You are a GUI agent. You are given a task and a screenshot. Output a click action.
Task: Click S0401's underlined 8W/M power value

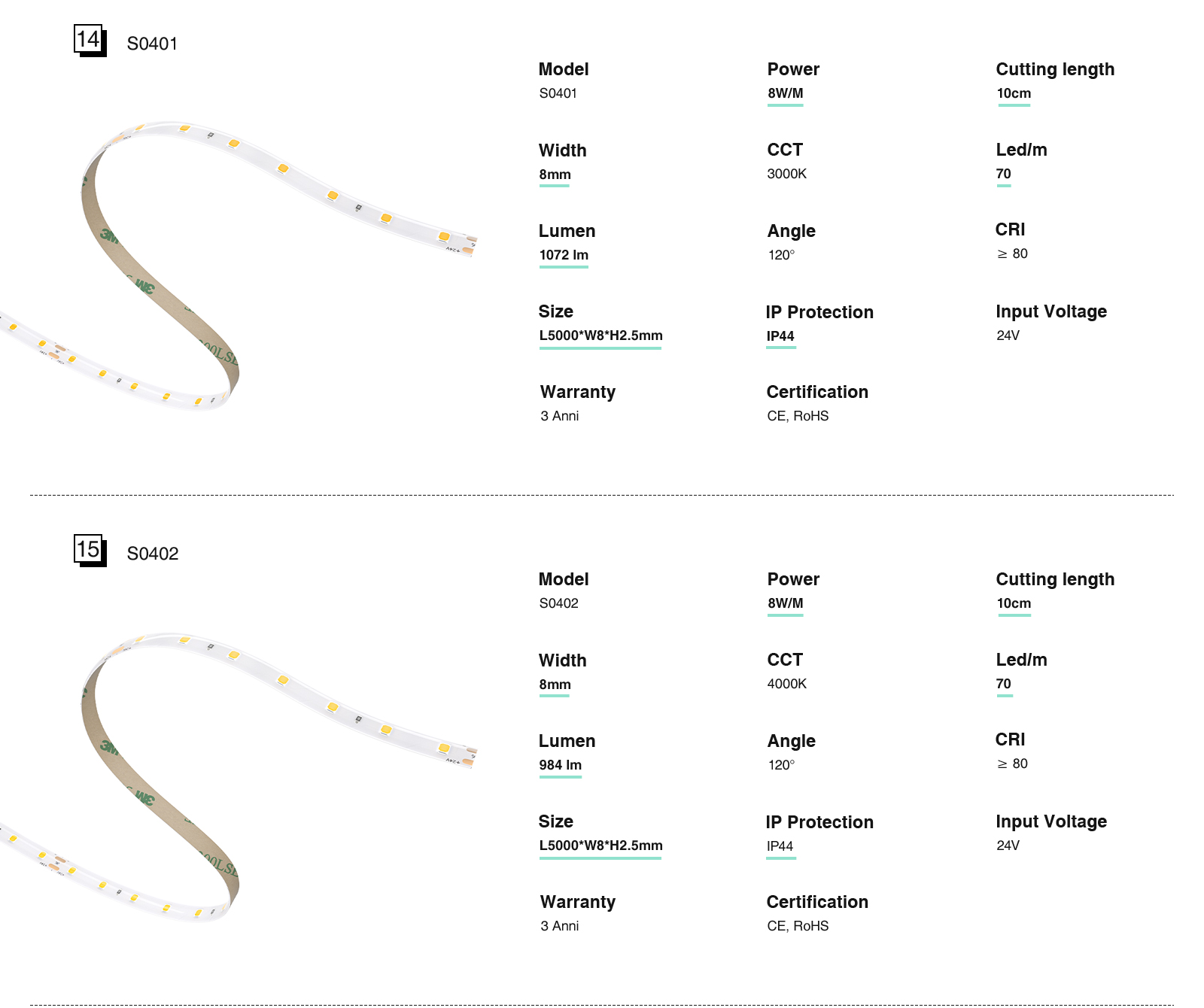pos(785,93)
